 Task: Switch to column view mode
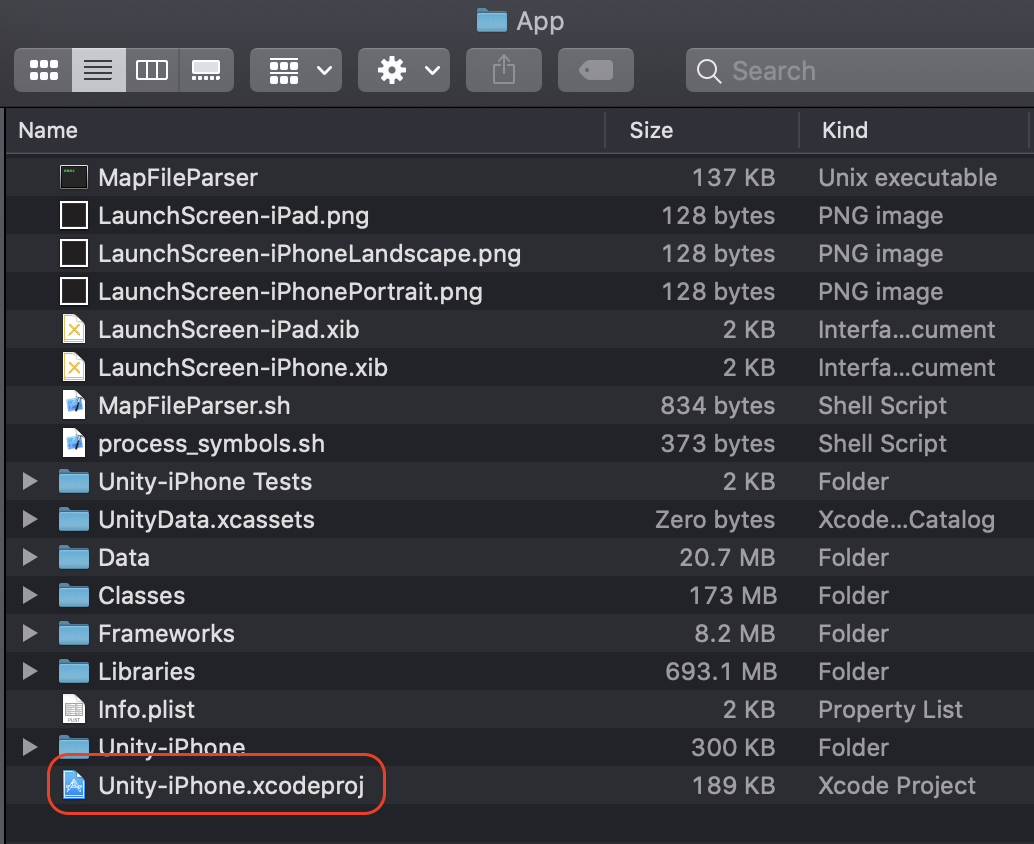tap(152, 70)
